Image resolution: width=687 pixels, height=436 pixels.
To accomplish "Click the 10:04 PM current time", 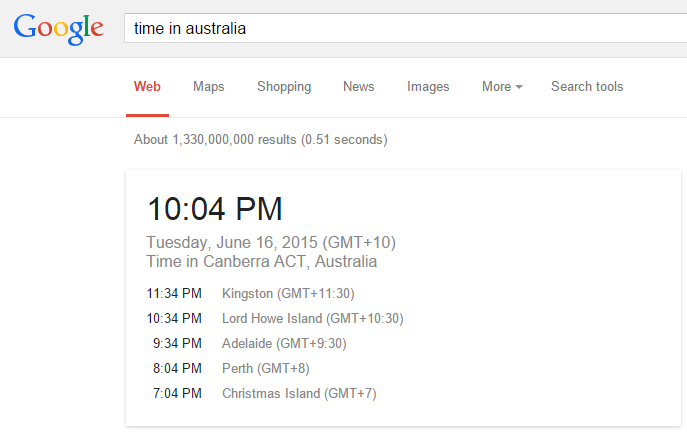I will tap(215, 209).
